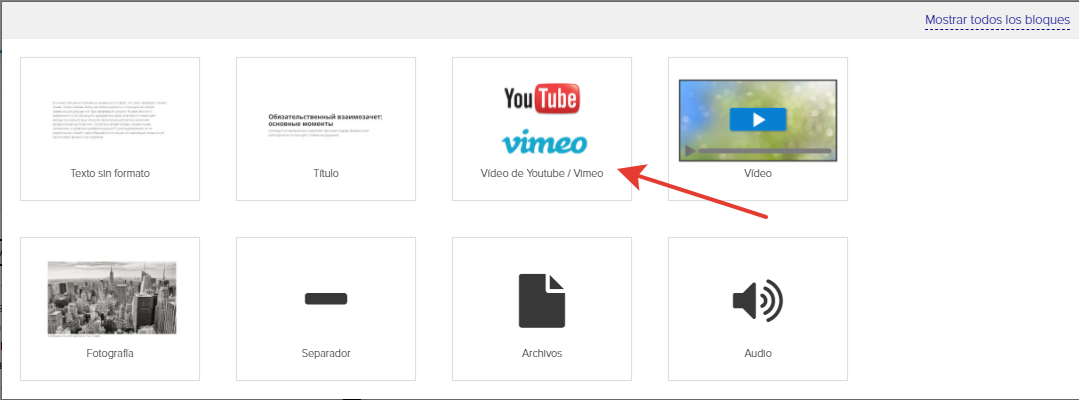Viewport: 1079px width, 400px height.
Task: Click the 'Vídeo' label text
Action: (758, 173)
